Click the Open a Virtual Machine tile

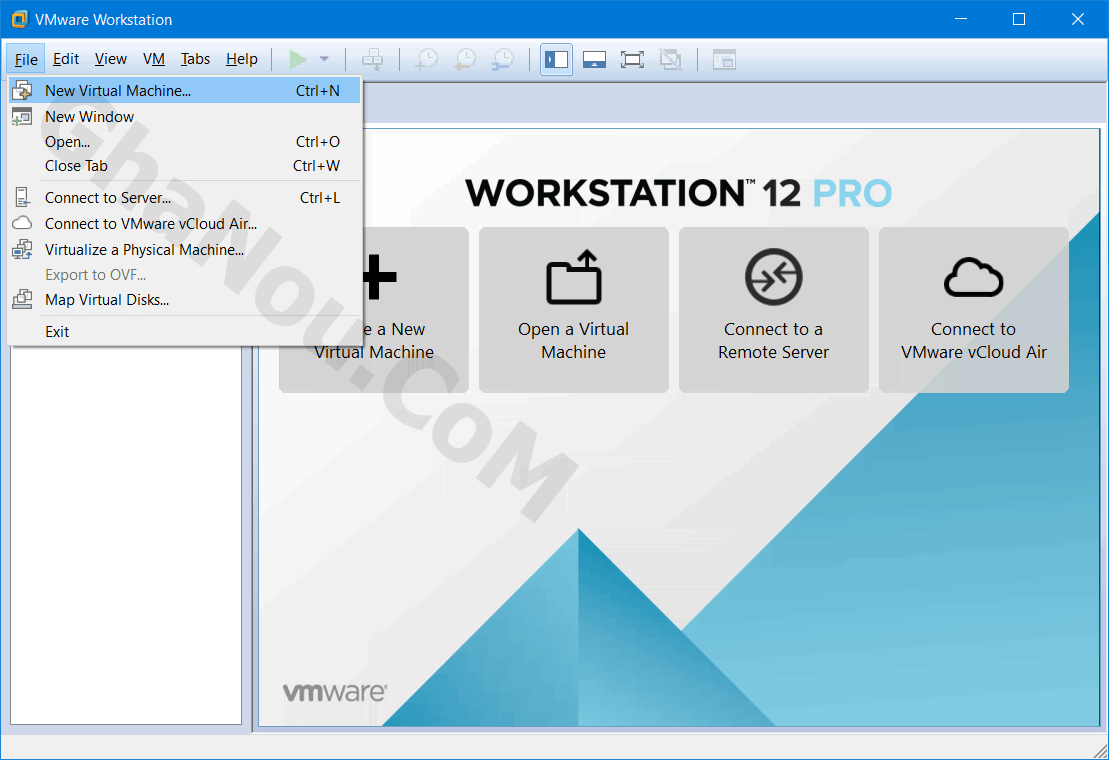(574, 310)
